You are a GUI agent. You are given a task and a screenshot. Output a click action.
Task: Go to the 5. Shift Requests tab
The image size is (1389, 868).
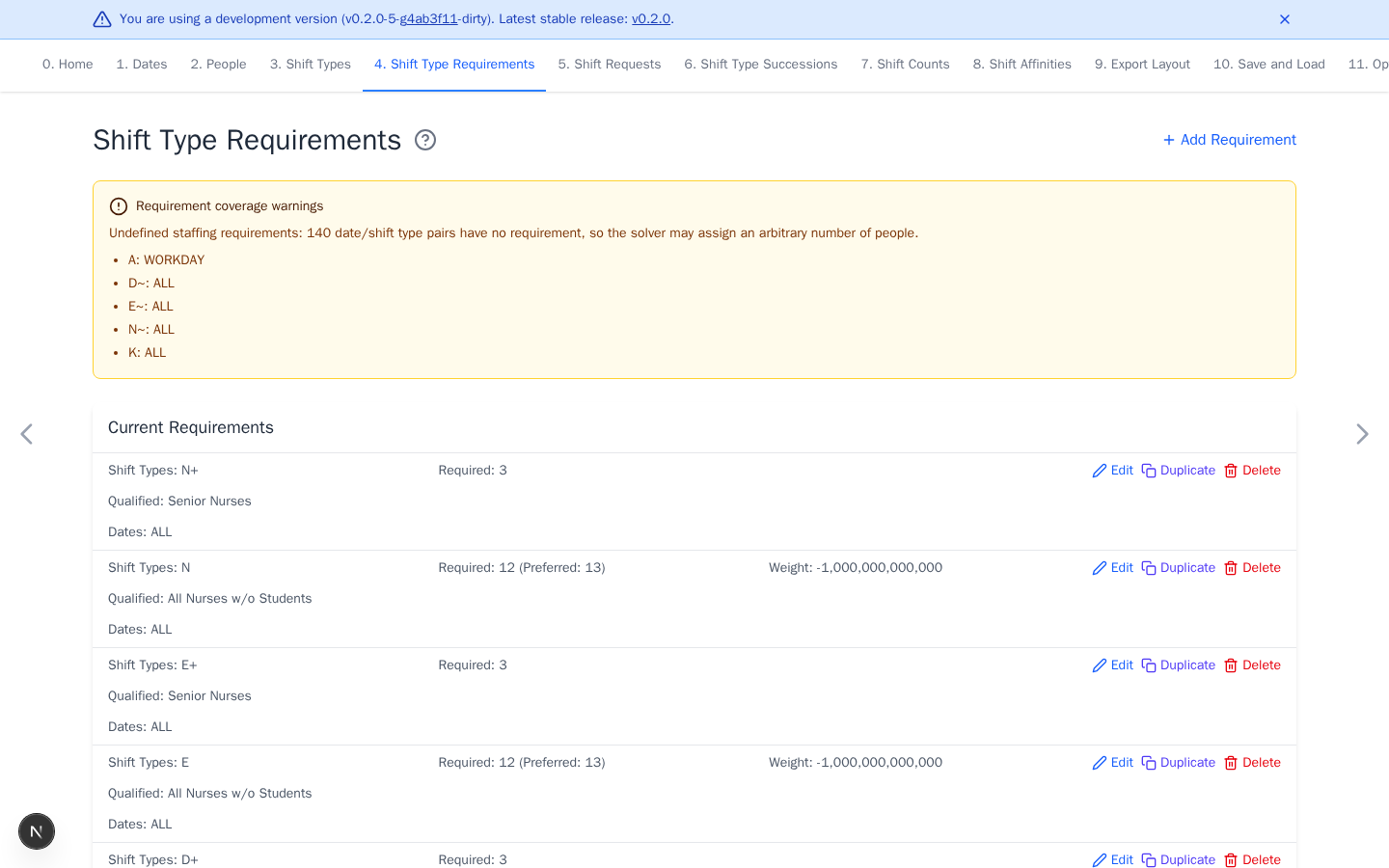coord(610,65)
